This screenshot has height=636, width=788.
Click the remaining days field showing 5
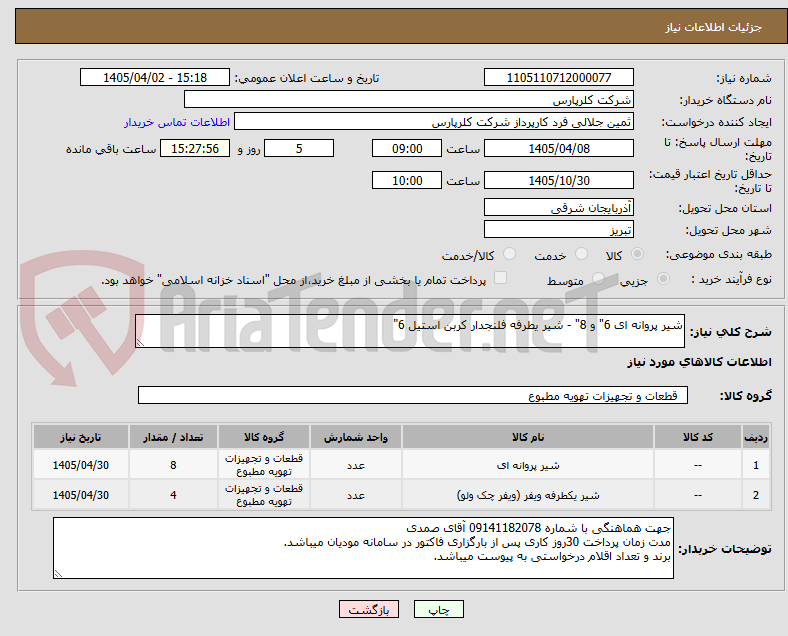point(299,149)
